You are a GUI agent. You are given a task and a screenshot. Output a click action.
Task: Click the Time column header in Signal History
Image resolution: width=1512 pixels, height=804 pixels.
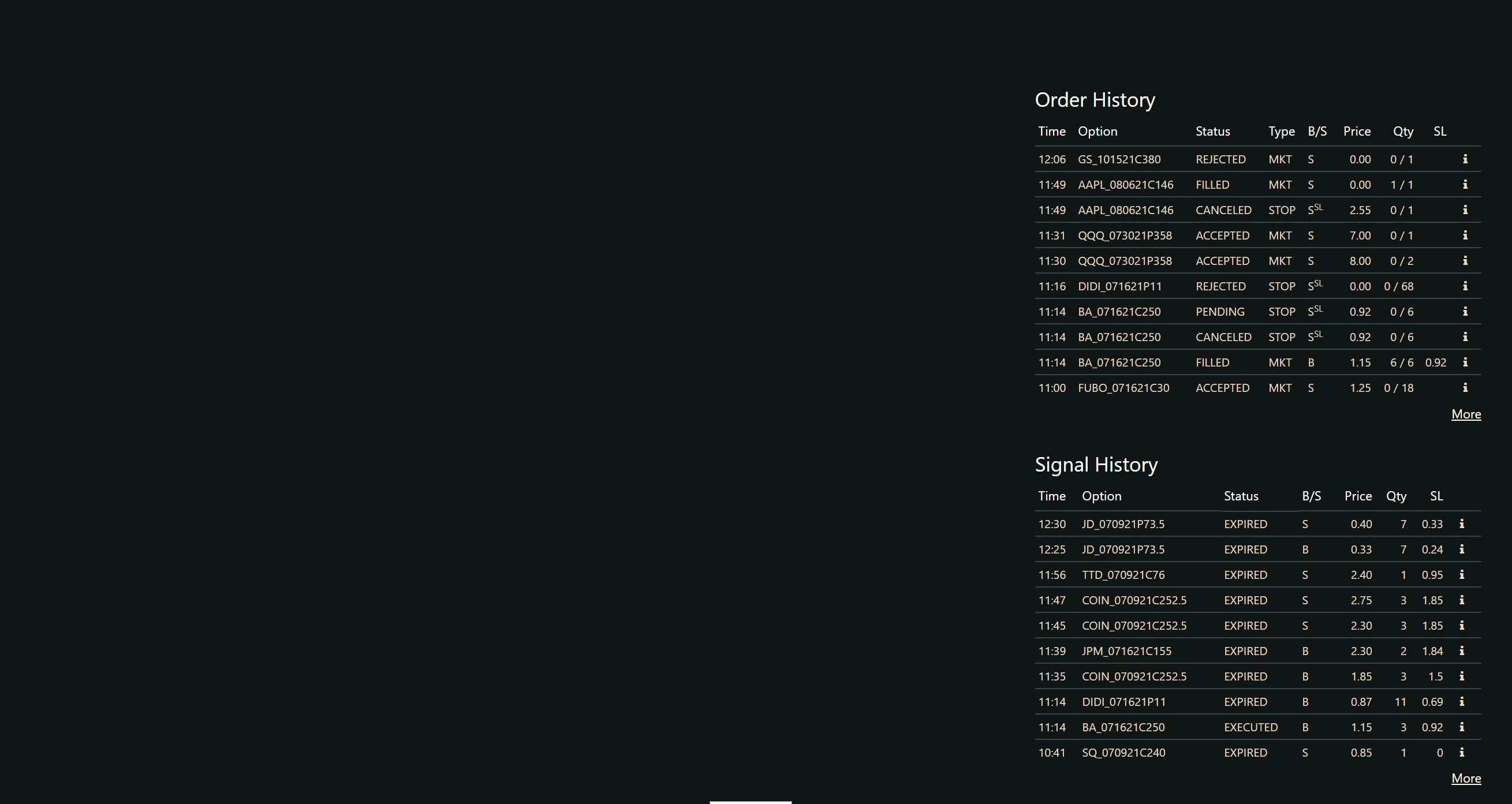[x=1051, y=496]
